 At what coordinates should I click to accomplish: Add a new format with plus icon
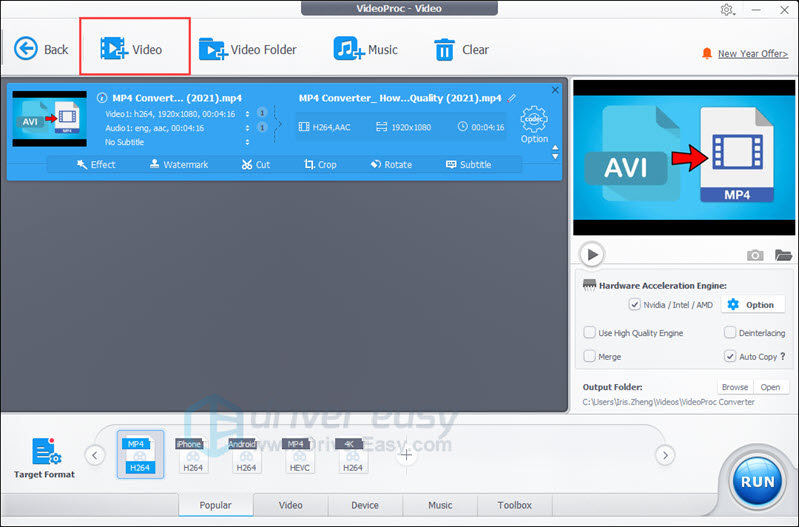[406, 455]
